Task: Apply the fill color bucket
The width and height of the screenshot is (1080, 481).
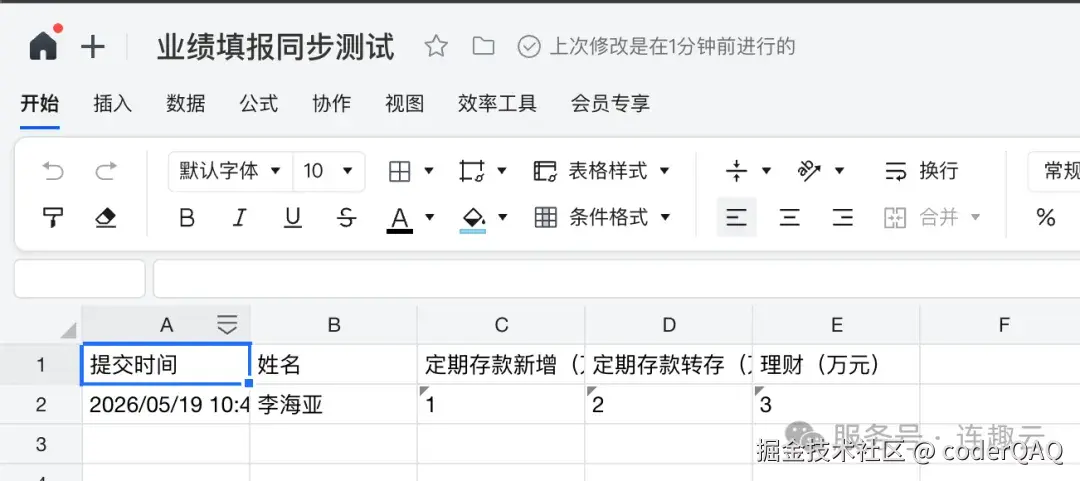Action: [x=472, y=220]
